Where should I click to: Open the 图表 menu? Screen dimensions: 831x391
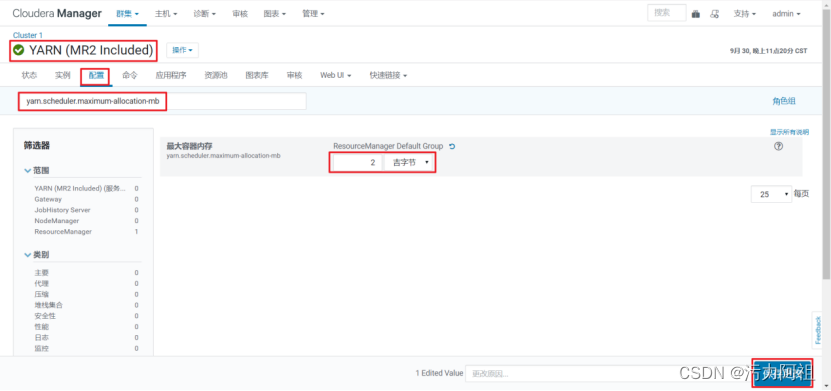click(275, 14)
